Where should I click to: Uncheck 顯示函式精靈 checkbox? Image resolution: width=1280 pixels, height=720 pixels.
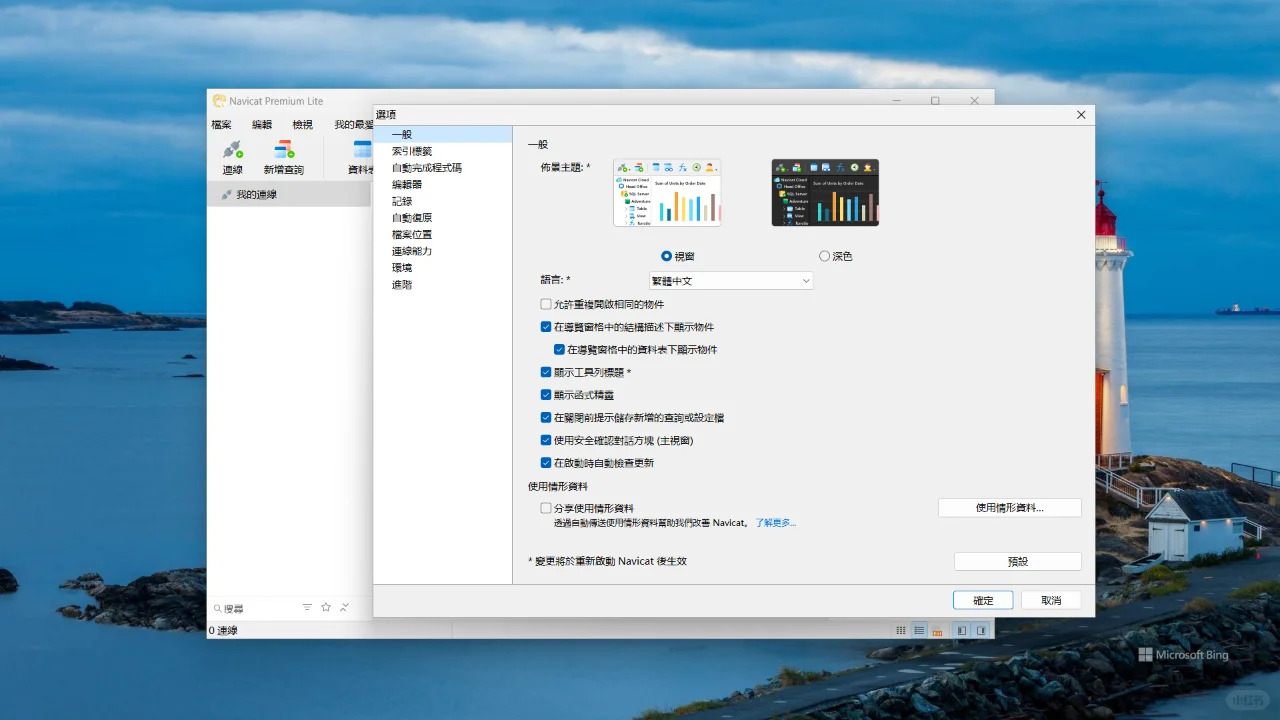click(546, 395)
